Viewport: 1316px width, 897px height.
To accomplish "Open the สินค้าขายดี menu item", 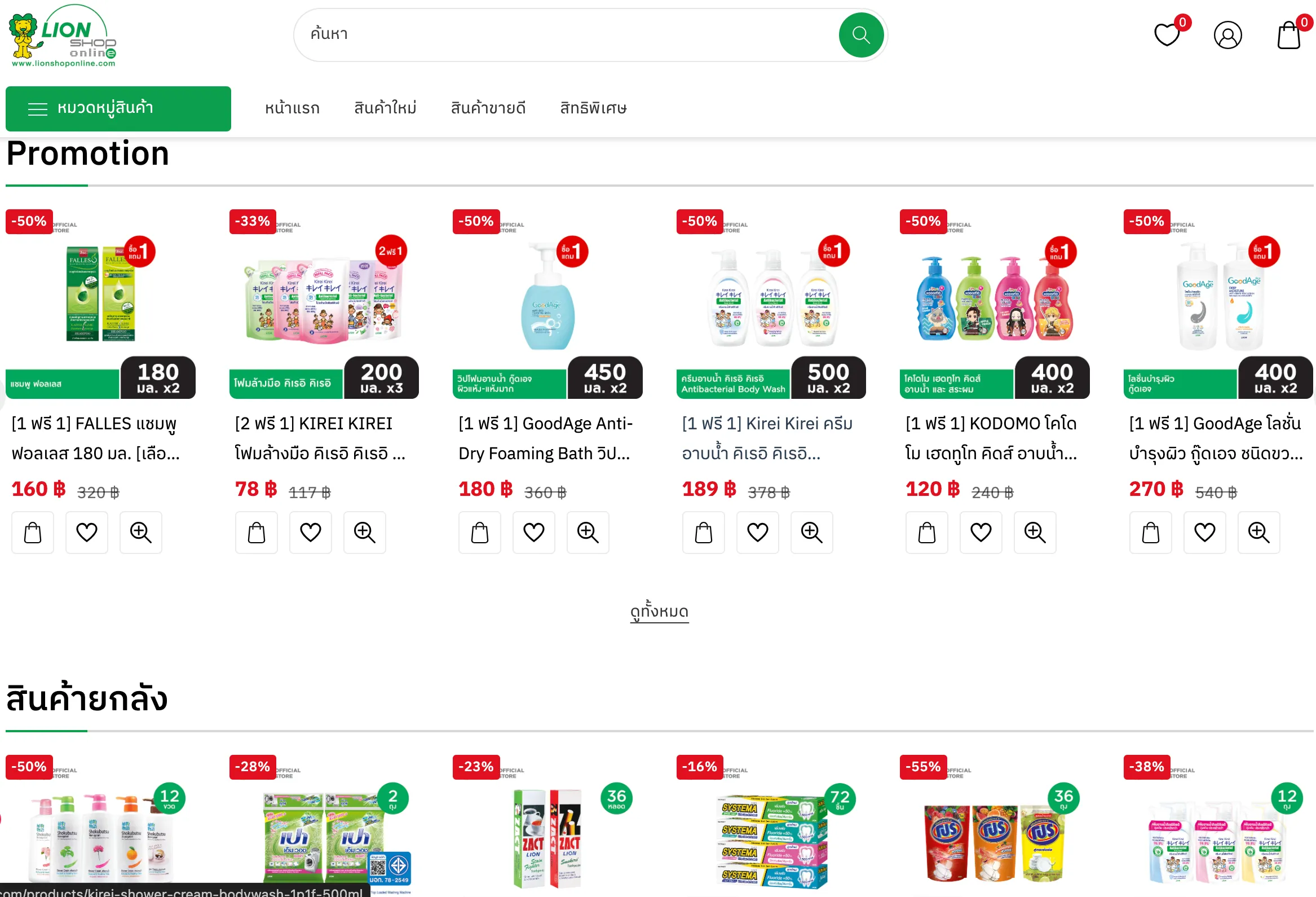I will (488, 108).
